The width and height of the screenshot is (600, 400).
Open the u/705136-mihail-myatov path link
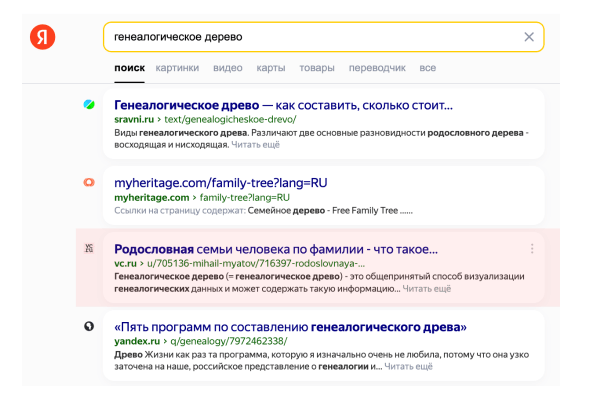click(256, 263)
